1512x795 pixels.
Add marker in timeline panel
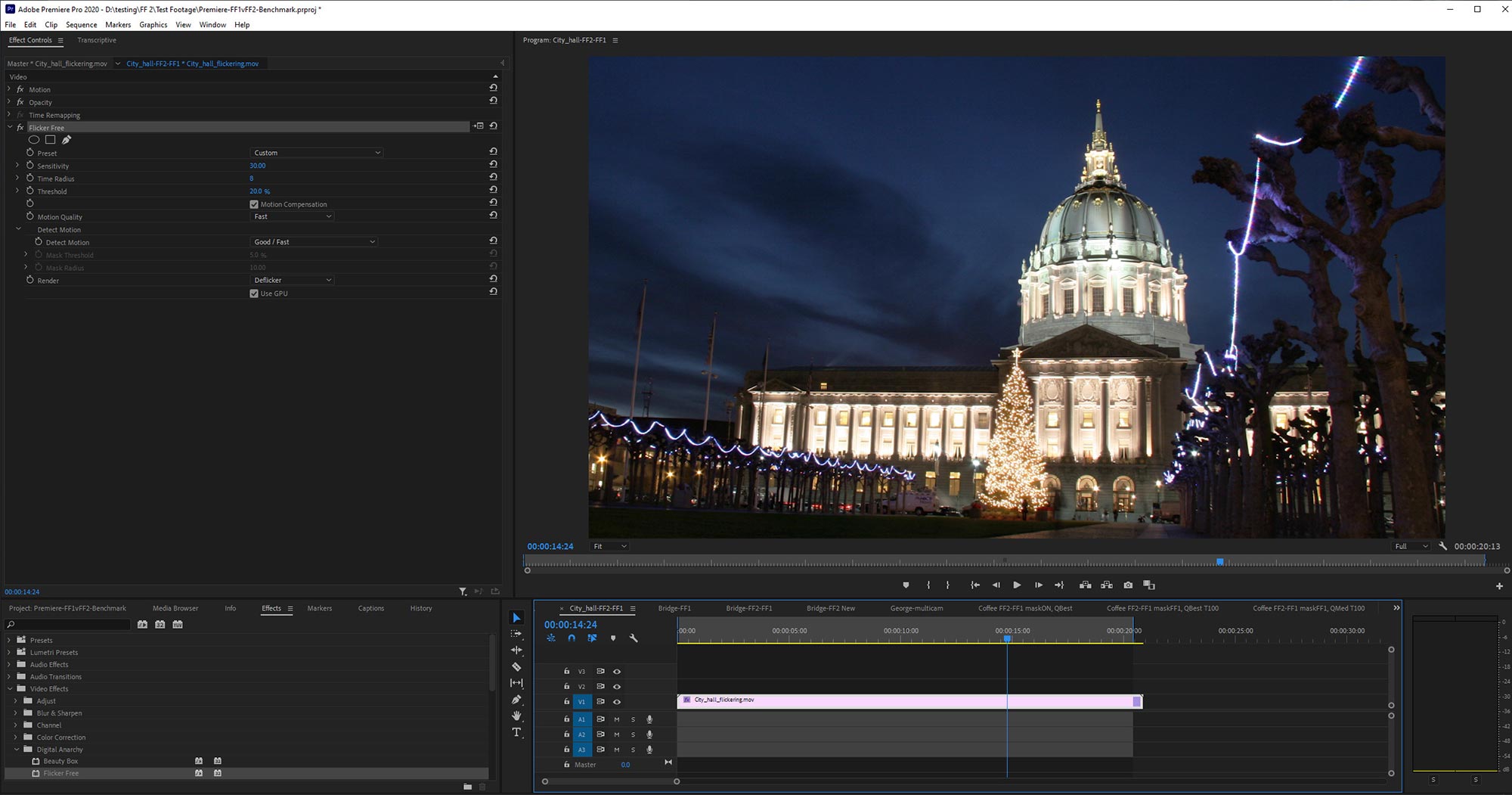point(613,638)
